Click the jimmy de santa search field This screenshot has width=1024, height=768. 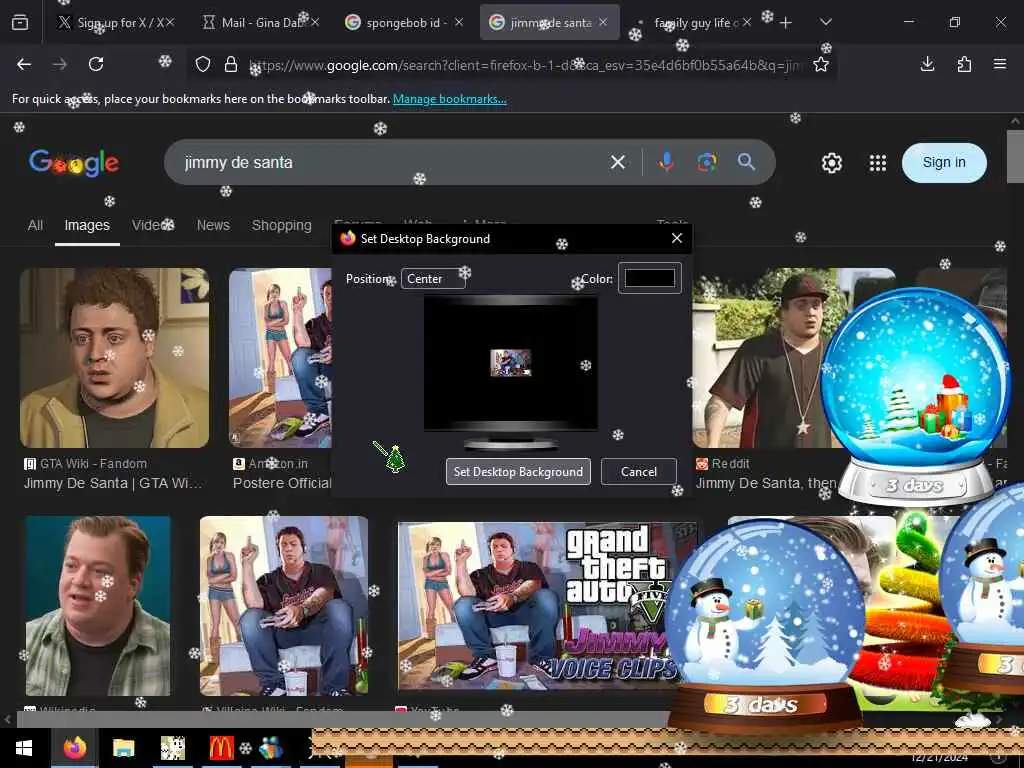tap(392, 162)
